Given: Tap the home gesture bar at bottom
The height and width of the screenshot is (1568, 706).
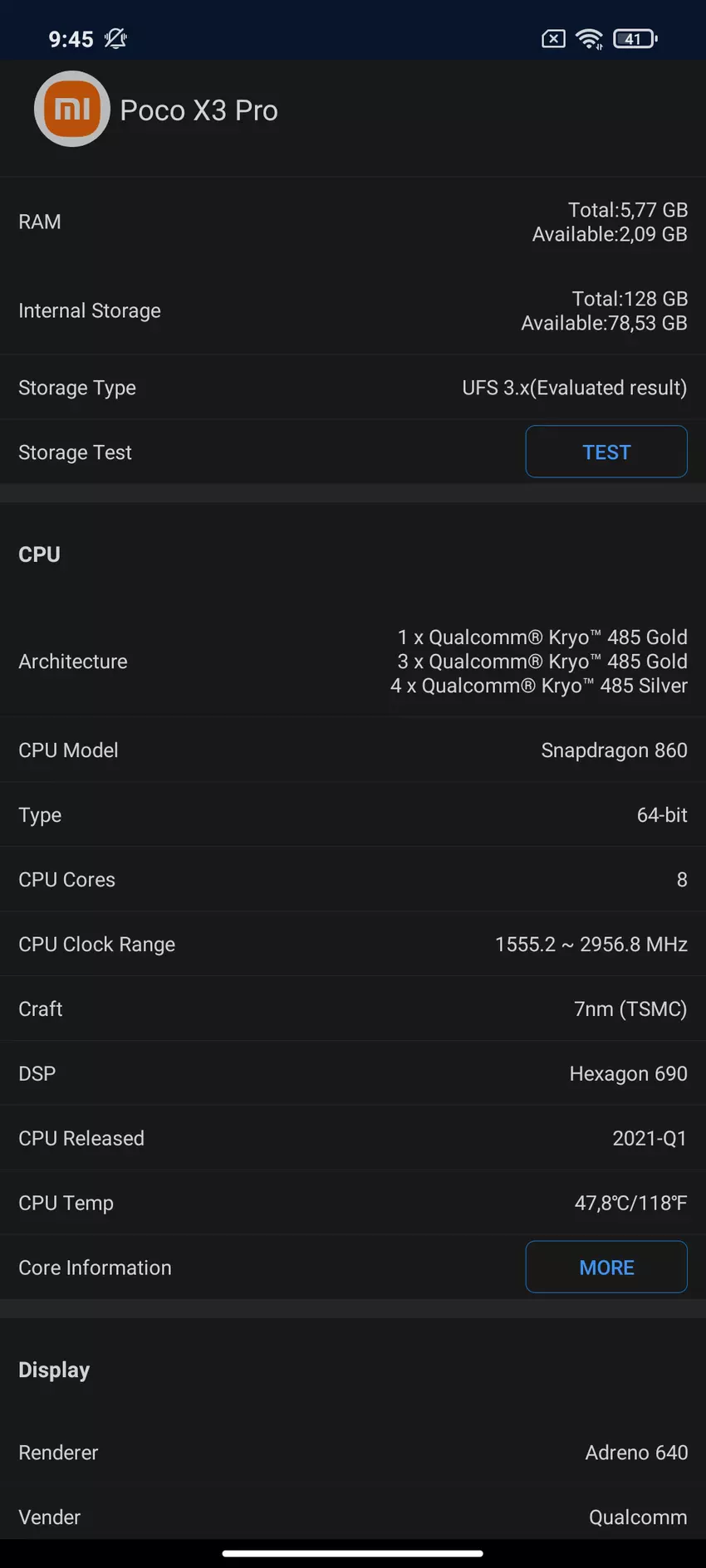Looking at the screenshot, I should [353, 1553].
